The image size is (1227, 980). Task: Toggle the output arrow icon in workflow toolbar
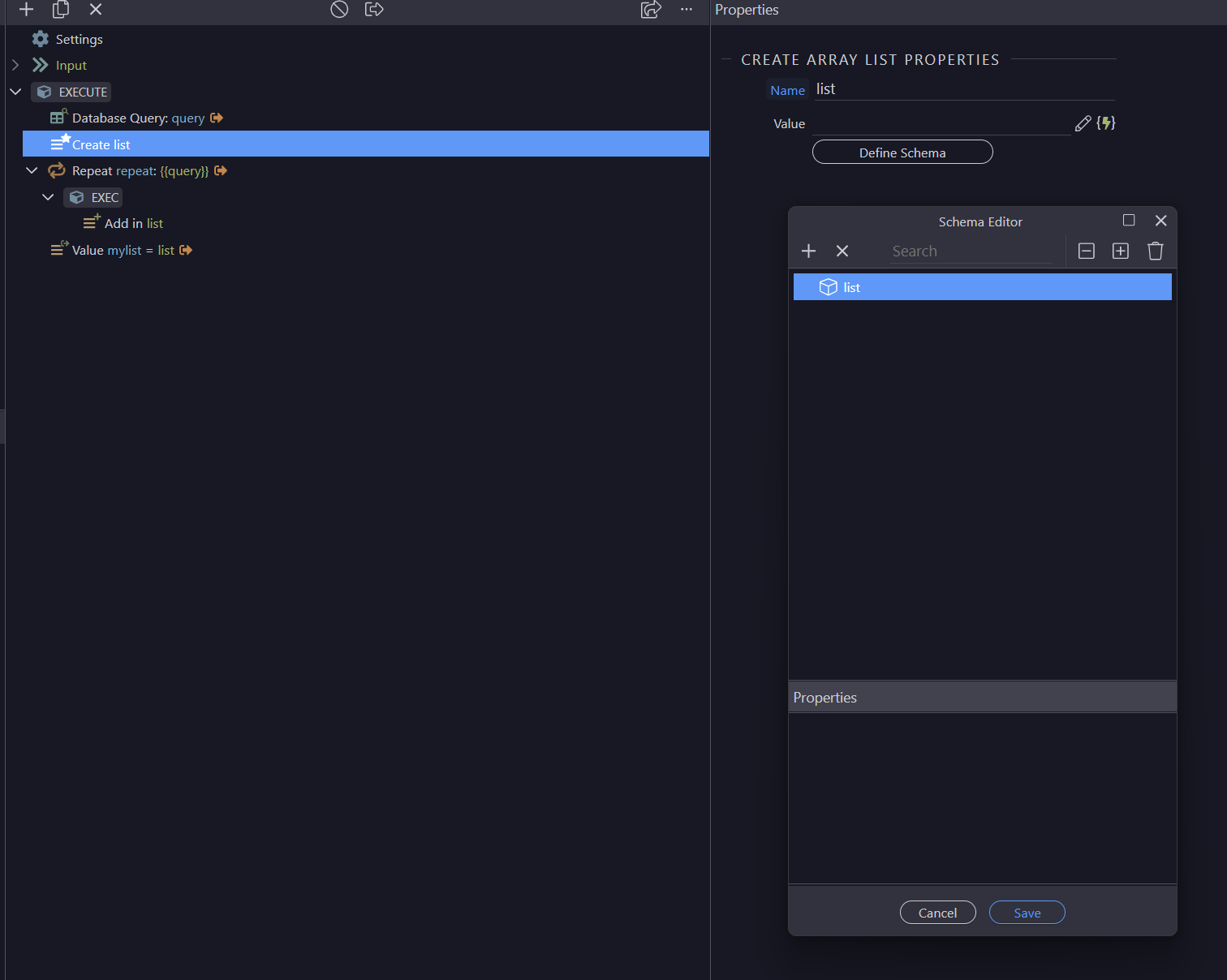374,9
